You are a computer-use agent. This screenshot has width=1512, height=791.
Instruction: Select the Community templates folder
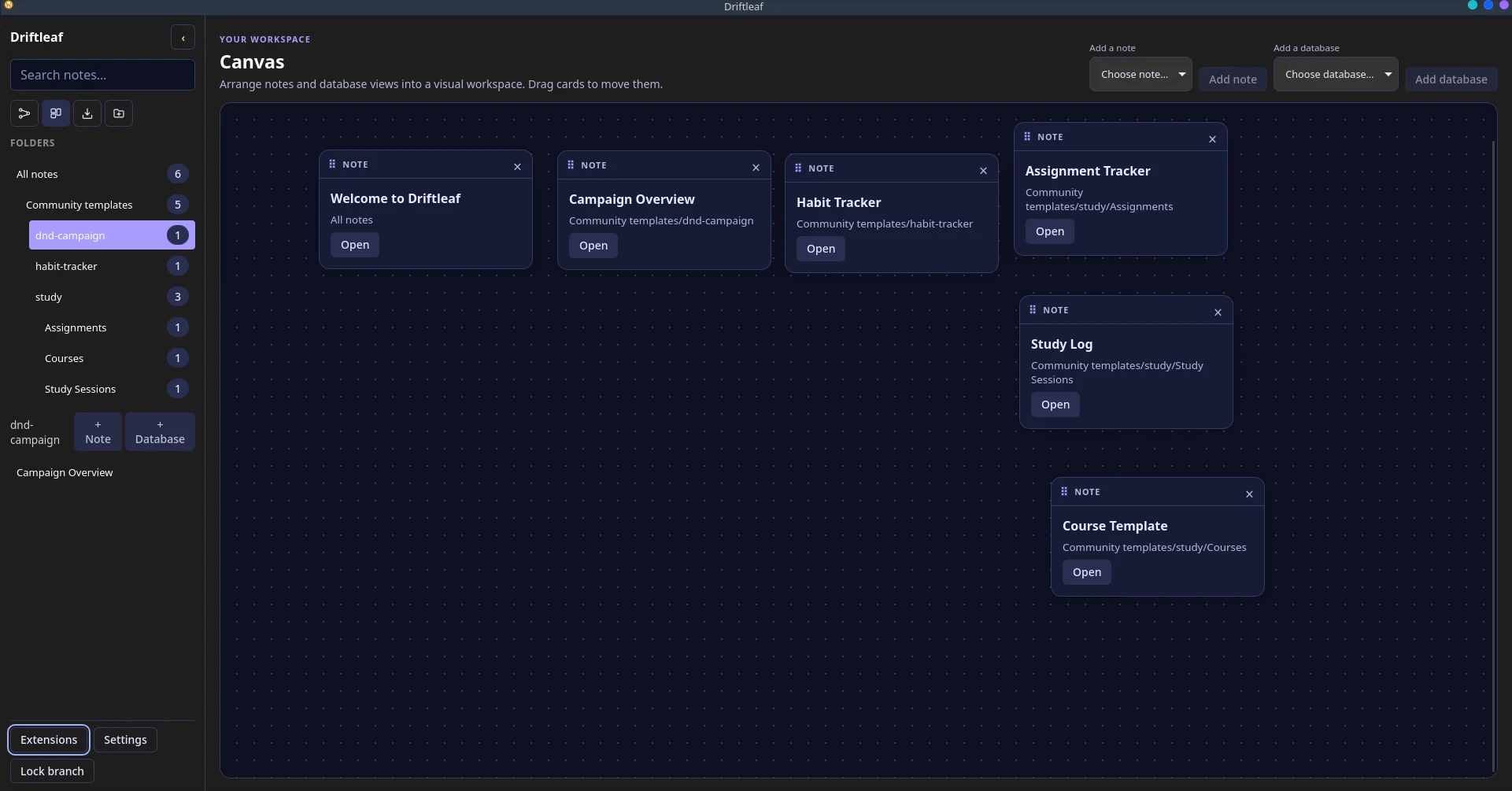107,205
